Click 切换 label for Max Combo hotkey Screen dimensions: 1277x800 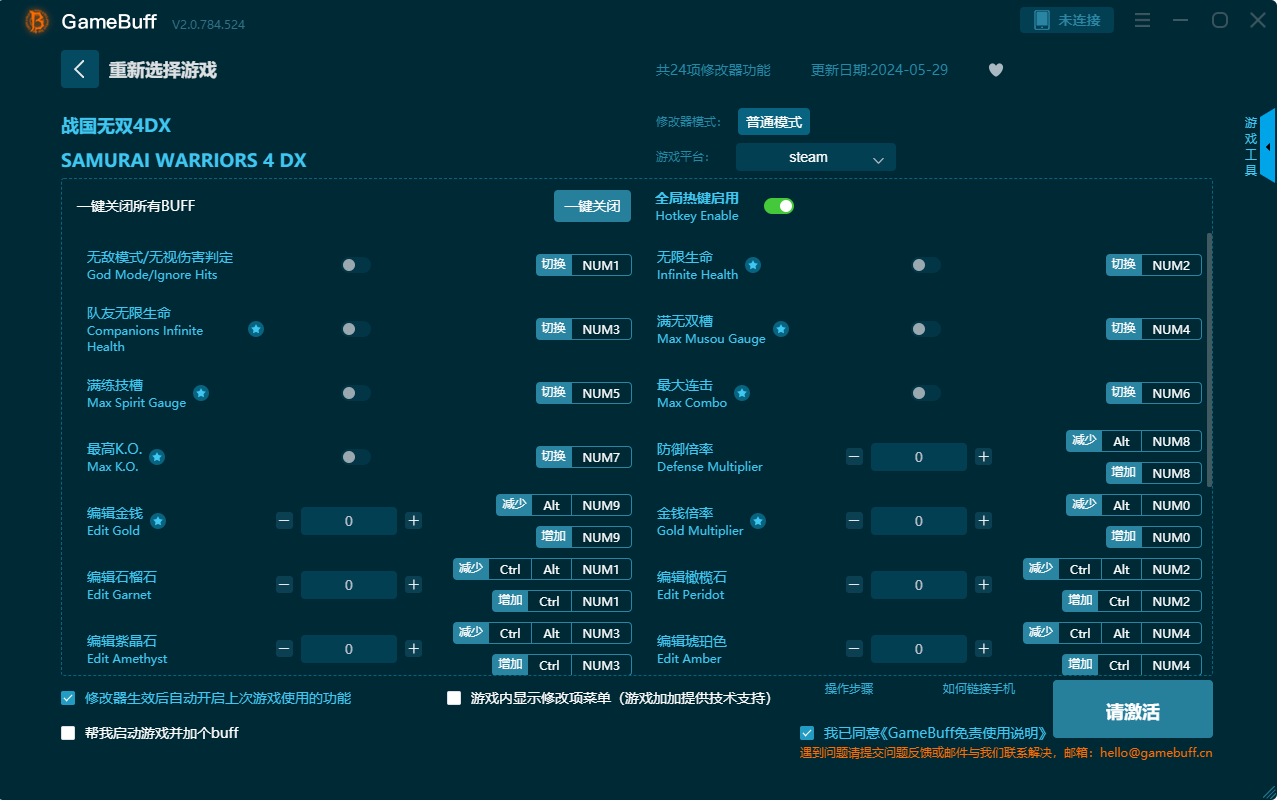(x=1124, y=393)
